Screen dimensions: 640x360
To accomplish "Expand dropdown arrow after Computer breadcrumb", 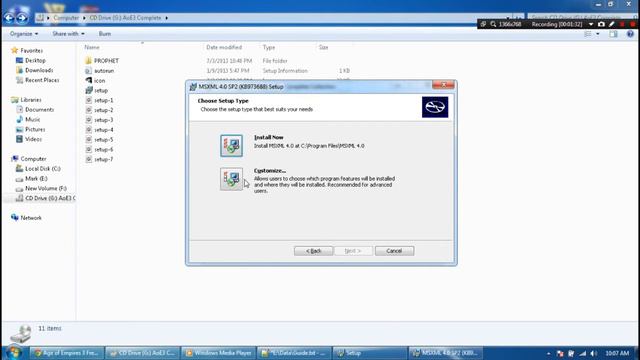I will coord(84,18).
